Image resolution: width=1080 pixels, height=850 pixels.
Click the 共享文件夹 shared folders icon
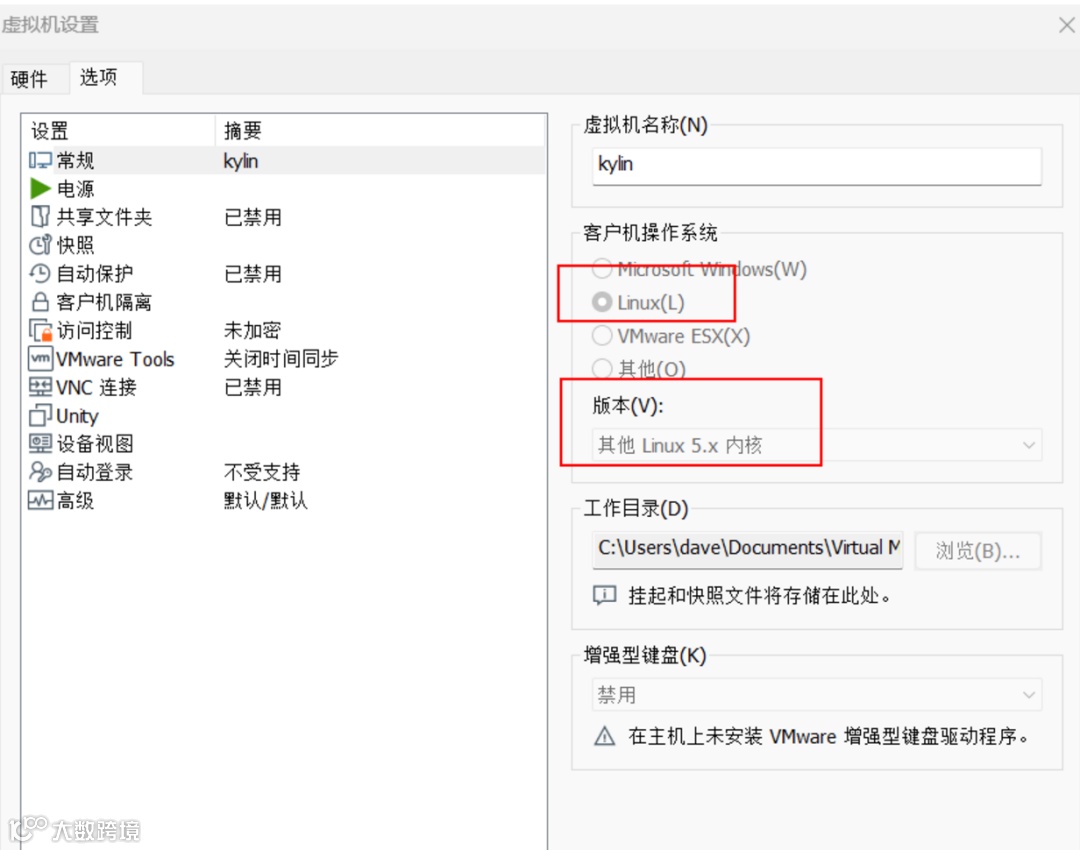pyautogui.click(x=40, y=217)
